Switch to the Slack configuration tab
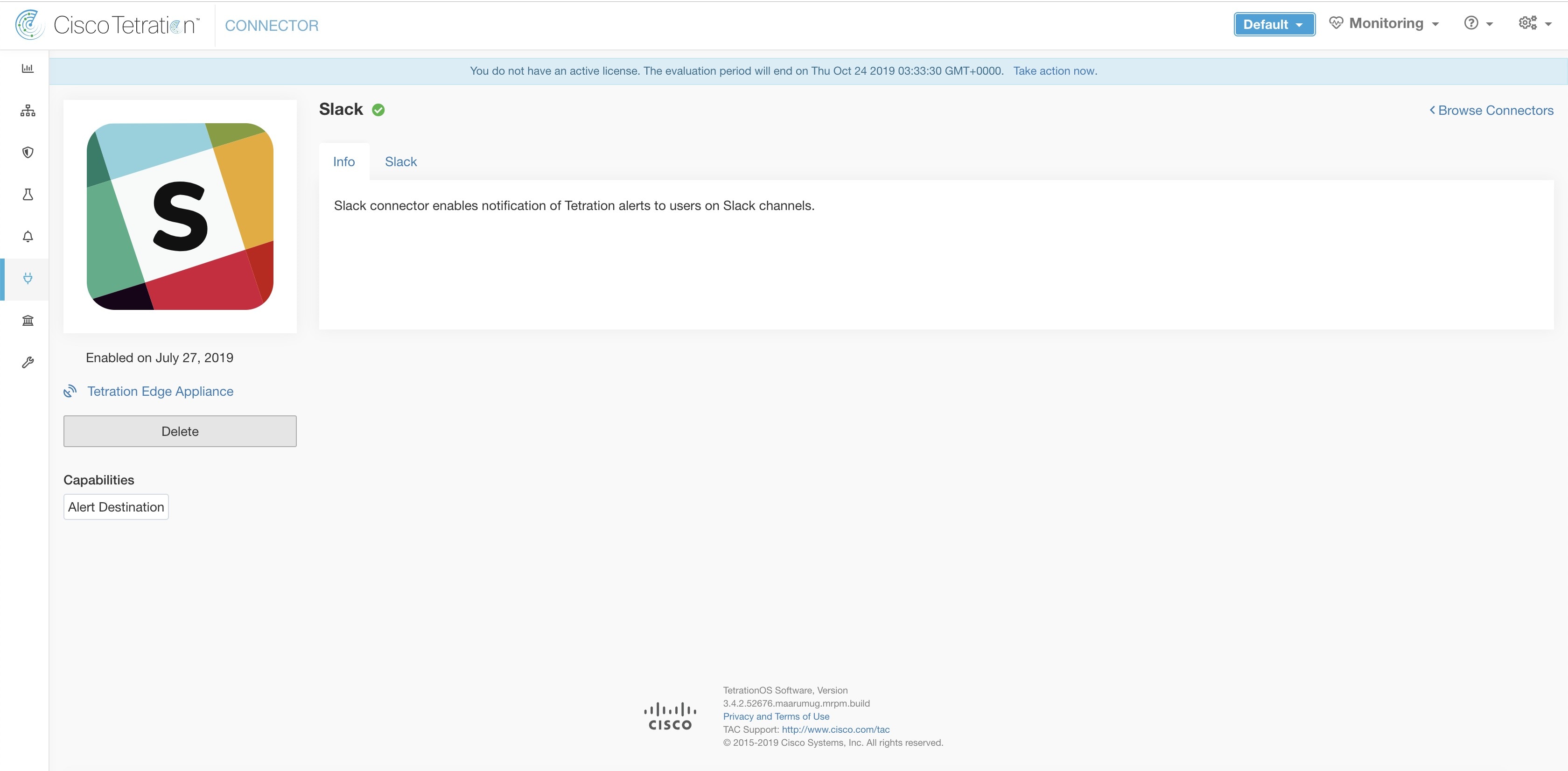Image resolution: width=1568 pixels, height=771 pixels. point(400,161)
